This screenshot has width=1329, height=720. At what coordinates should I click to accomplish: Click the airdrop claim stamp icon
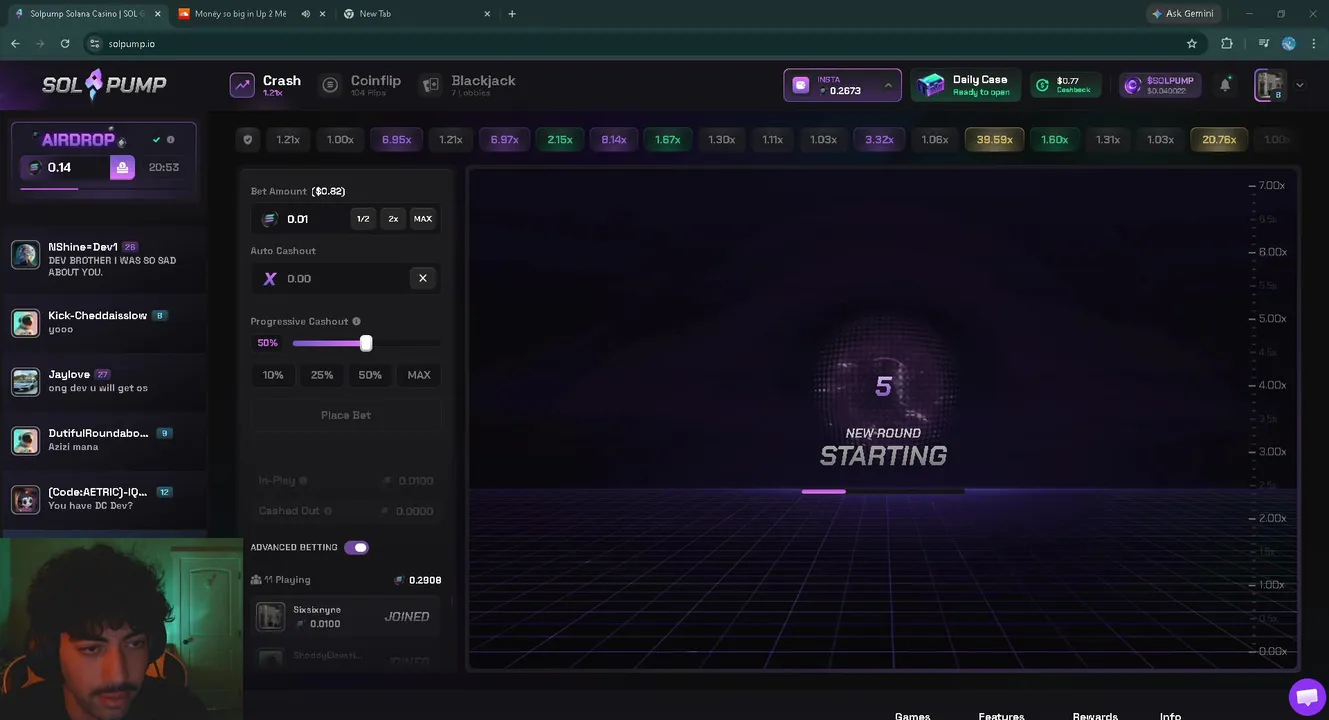[x=122, y=168]
